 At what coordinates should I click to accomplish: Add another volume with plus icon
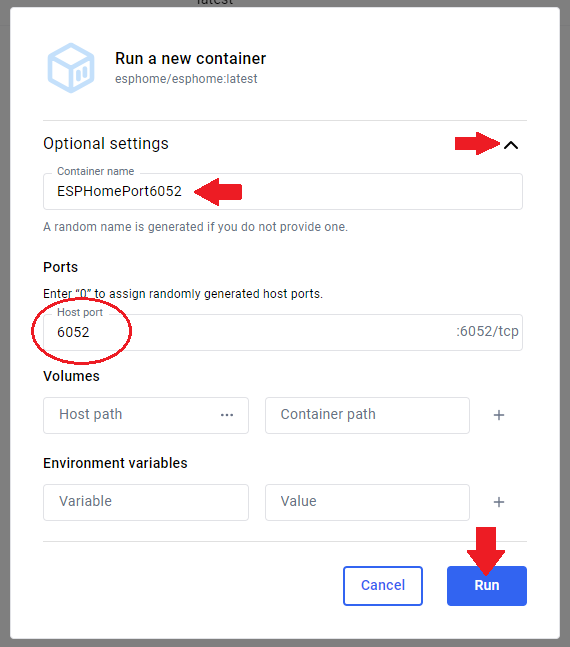click(499, 415)
